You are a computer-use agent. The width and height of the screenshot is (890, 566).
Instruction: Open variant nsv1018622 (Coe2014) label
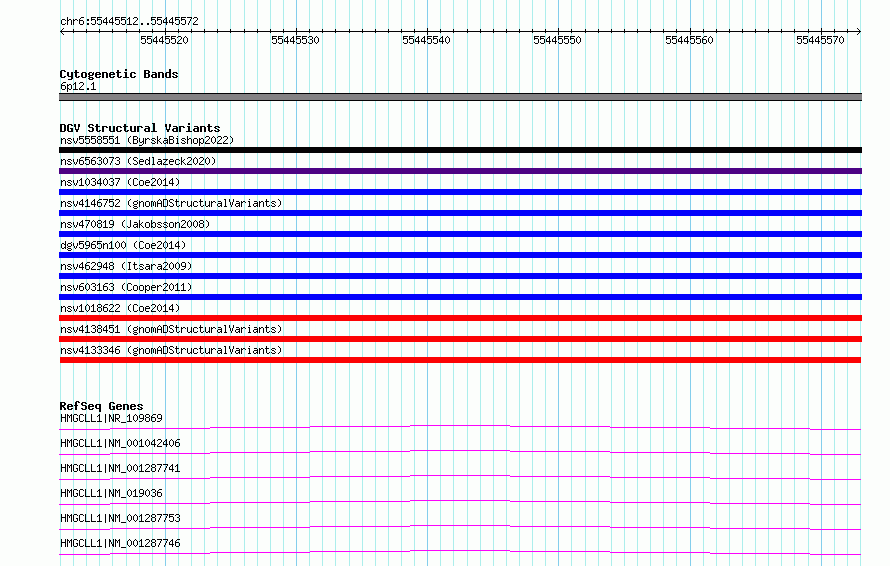pos(120,308)
